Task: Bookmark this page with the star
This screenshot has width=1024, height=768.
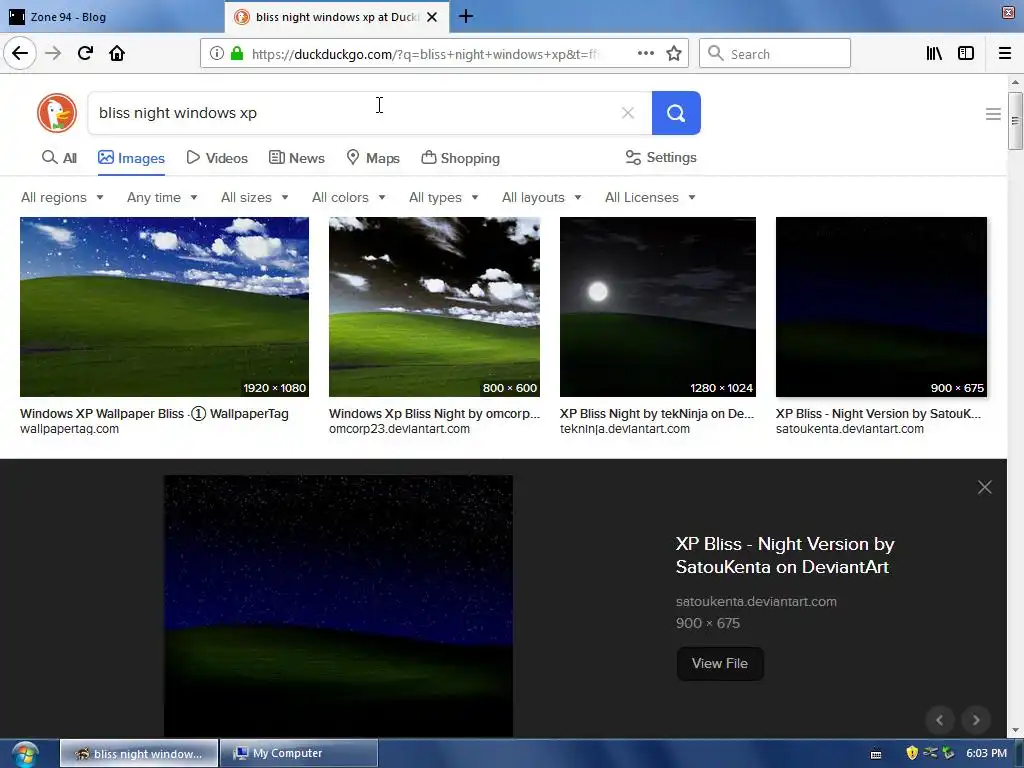Action: tap(674, 54)
